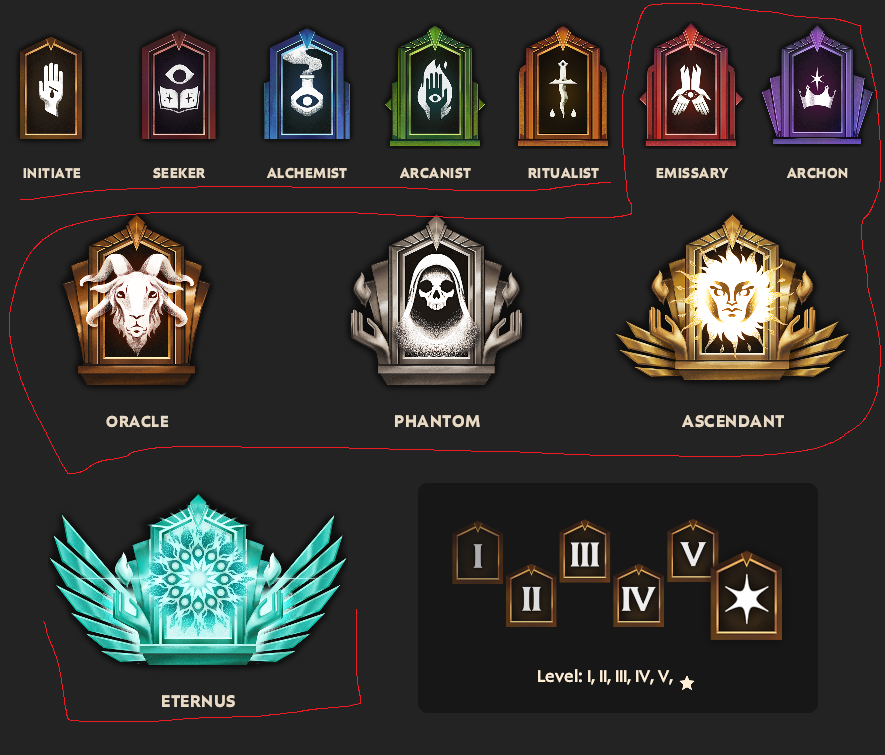Select the Seeker eye-and-book badge
The image size is (885, 755).
tap(178, 86)
